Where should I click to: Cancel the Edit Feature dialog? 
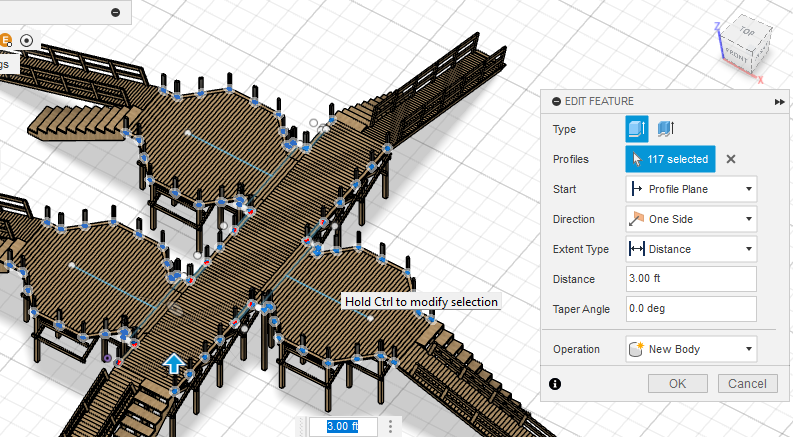[747, 384]
